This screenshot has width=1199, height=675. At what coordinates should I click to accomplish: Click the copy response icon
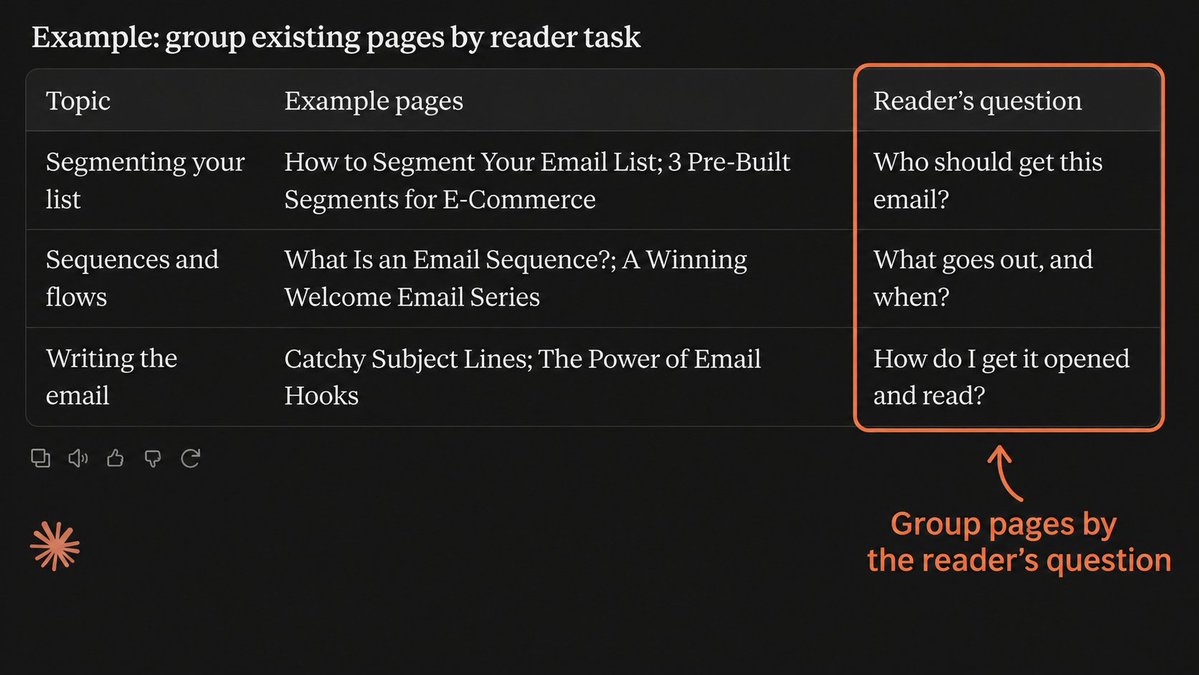pyautogui.click(x=41, y=458)
